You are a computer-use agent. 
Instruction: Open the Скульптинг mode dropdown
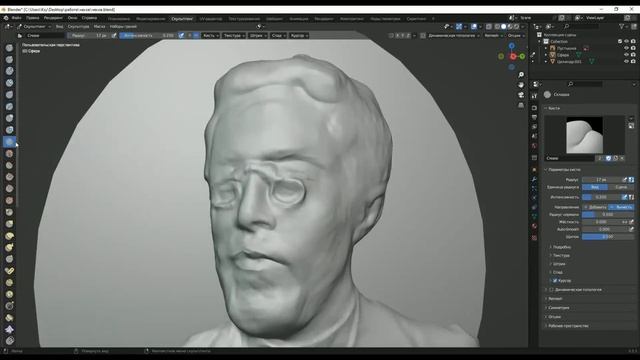point(34,27)
